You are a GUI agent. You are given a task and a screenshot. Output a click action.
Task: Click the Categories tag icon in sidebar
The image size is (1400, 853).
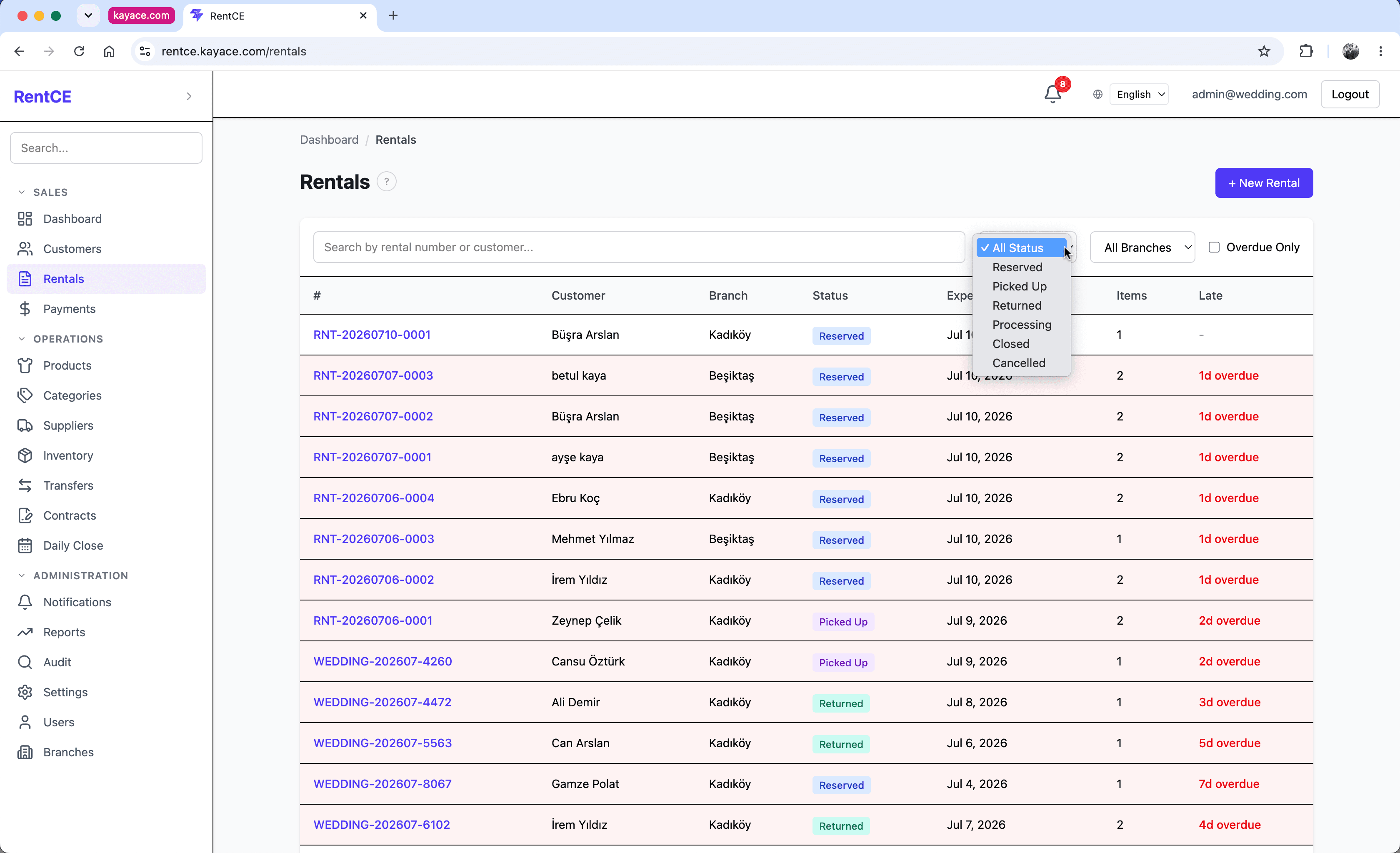[25, 395]
